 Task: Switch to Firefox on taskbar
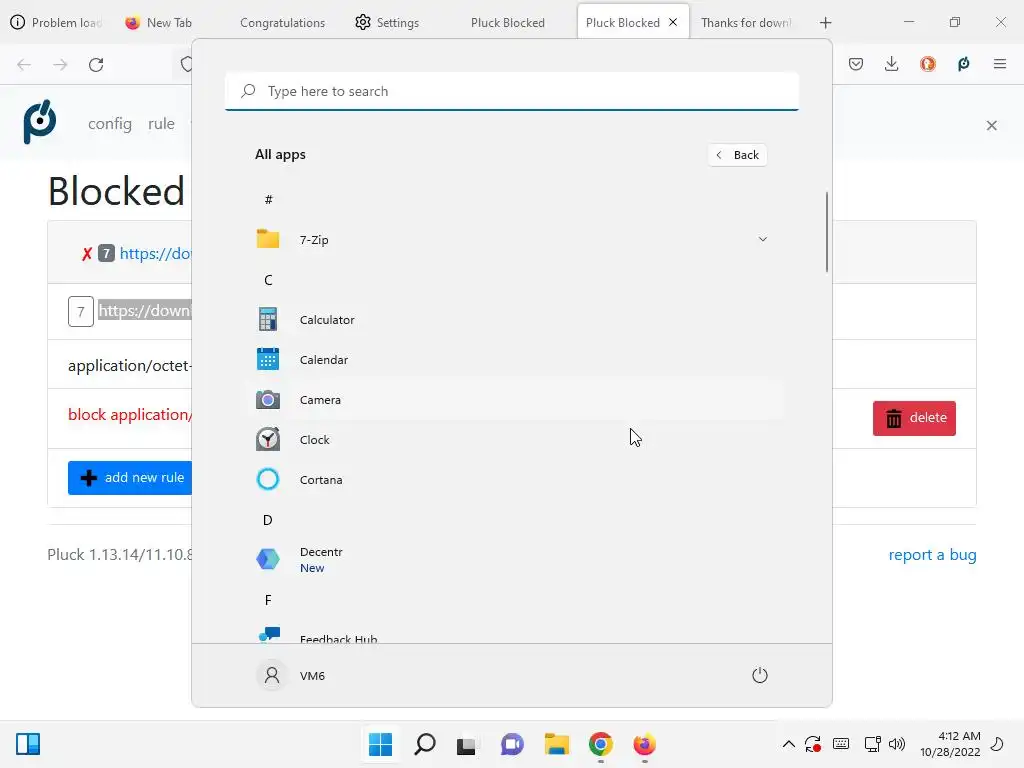pos(645,744)
